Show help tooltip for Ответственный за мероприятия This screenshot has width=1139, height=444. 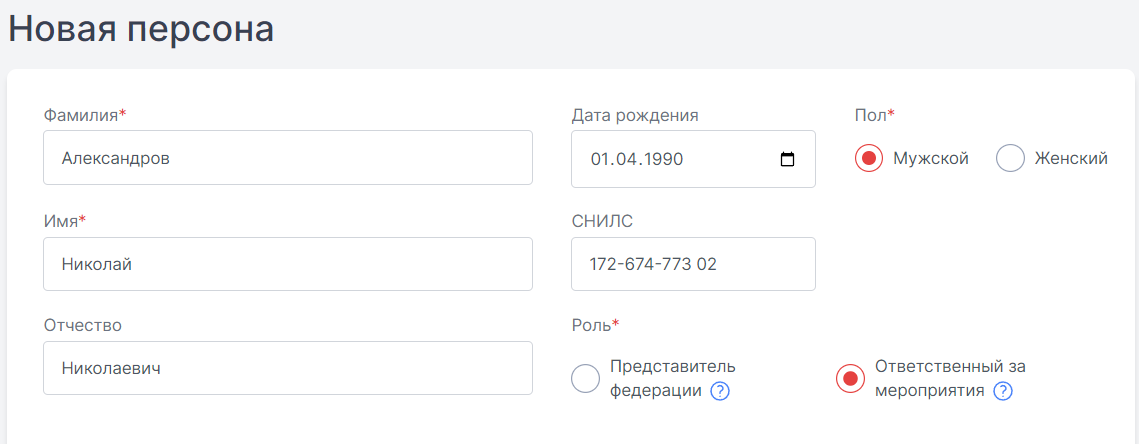point(1002,392)
